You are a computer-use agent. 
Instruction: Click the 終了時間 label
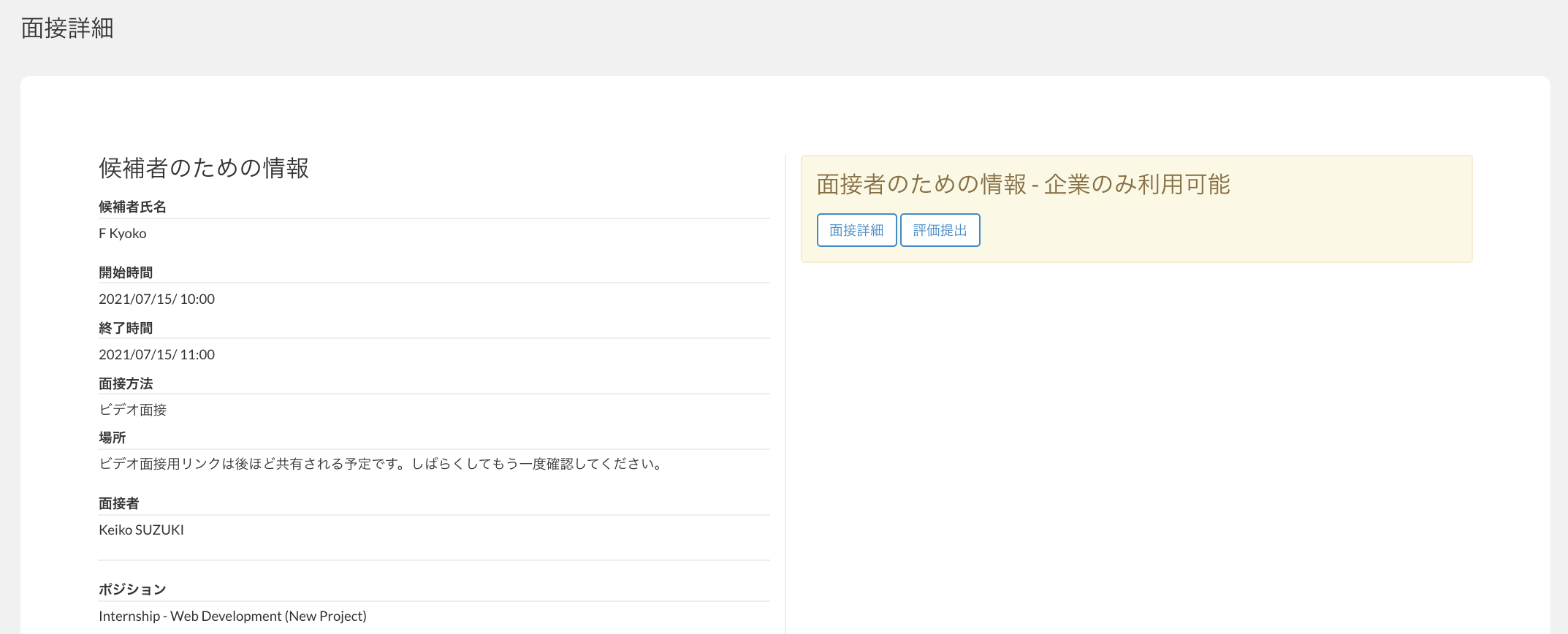126,329
